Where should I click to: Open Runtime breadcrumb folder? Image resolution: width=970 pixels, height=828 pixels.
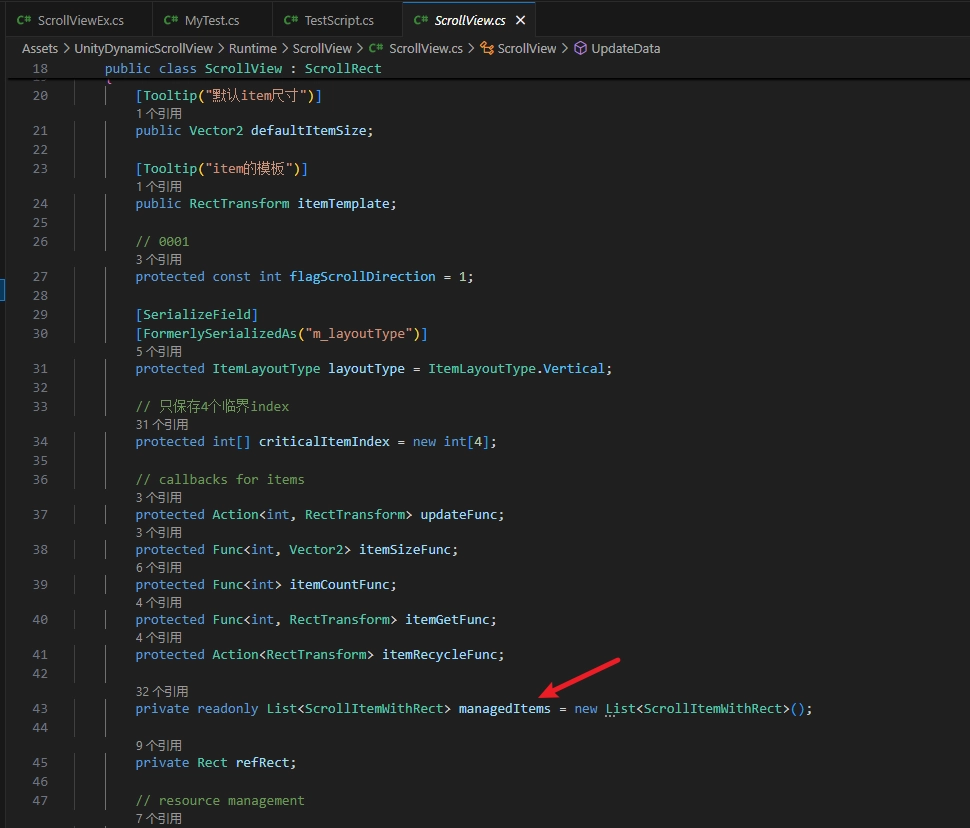click(x=253, y=48)
